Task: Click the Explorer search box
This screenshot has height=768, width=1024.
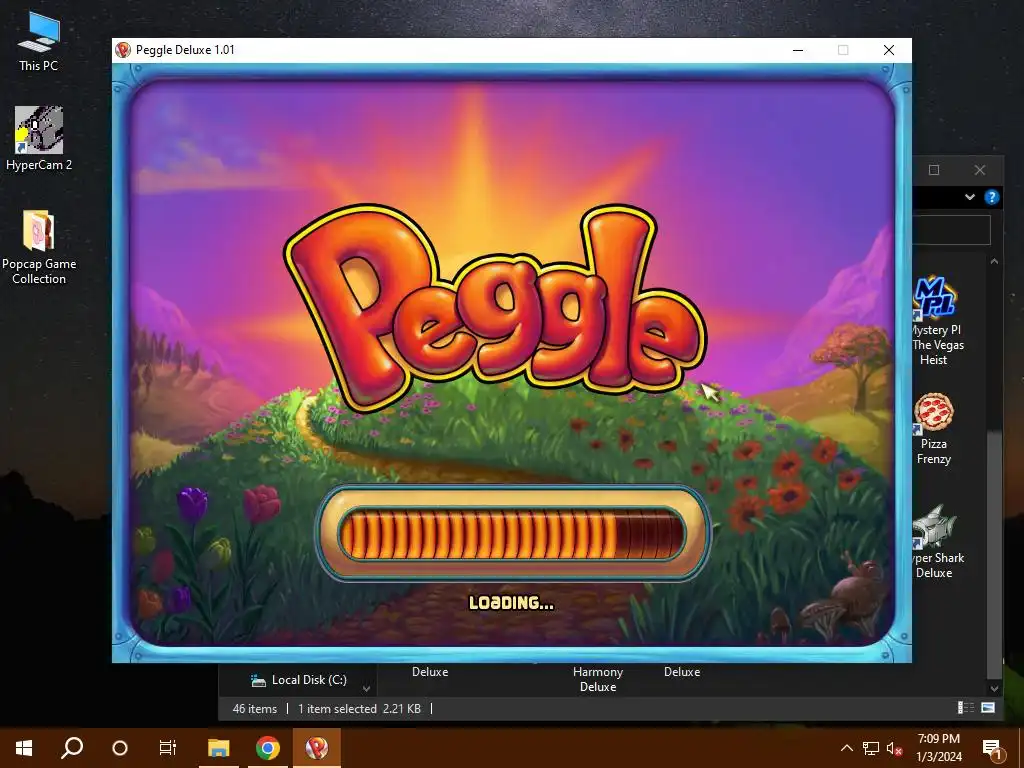Action: [x=952, y=230]
